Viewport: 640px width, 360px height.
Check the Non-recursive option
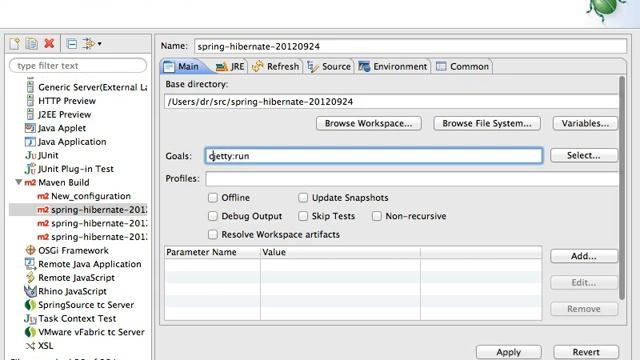(377, 216)
